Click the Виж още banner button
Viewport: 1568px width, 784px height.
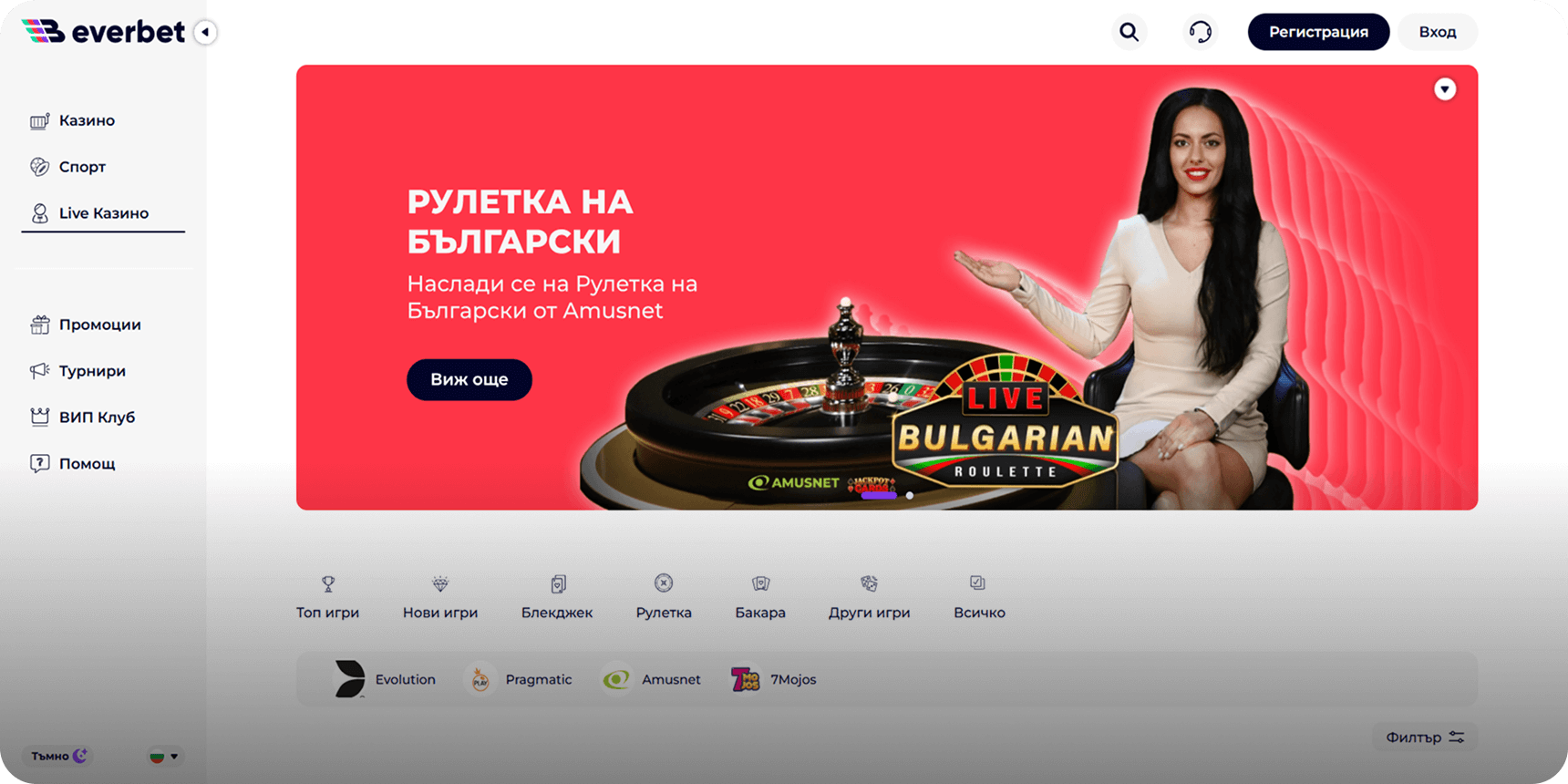(469, 379)
